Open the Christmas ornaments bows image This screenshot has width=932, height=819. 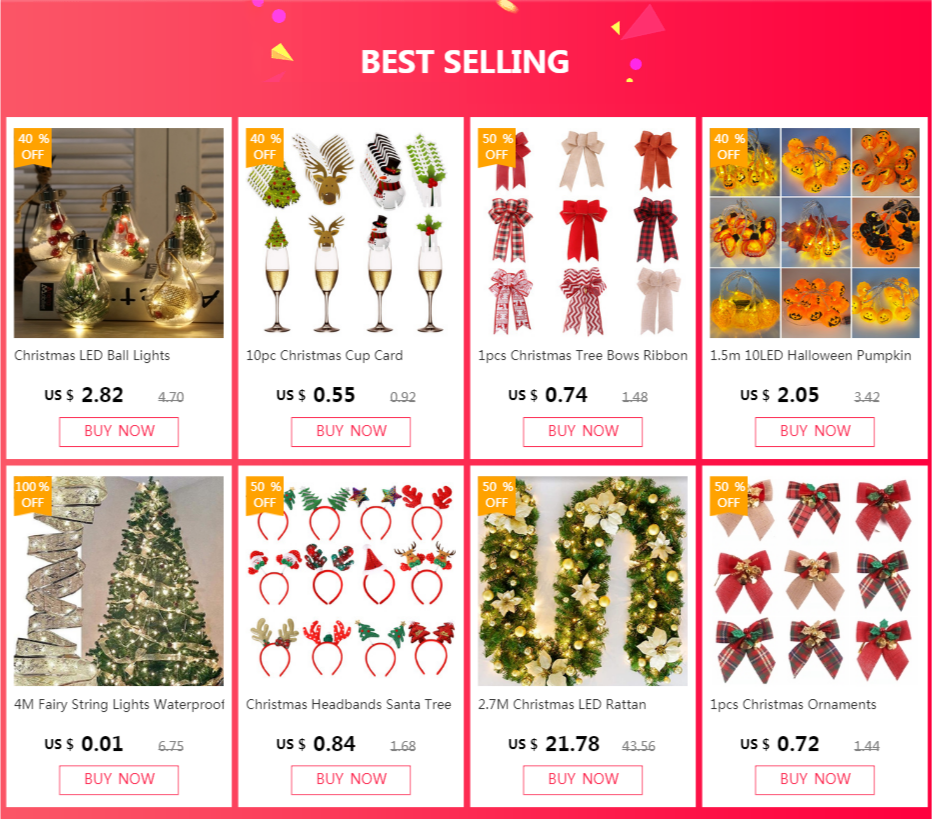[x=814, y=581]
